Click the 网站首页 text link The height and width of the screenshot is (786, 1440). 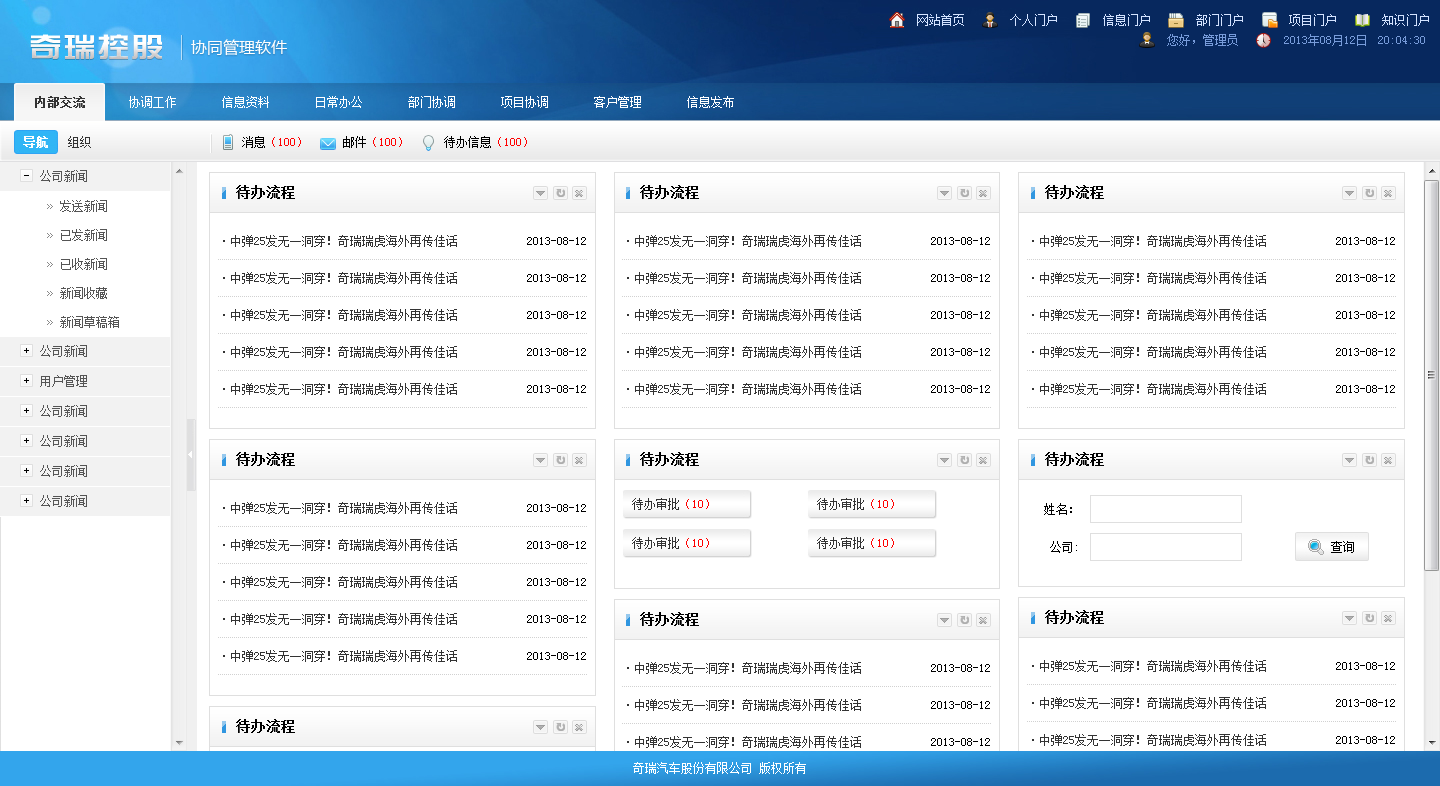click(x=940, y=19)
